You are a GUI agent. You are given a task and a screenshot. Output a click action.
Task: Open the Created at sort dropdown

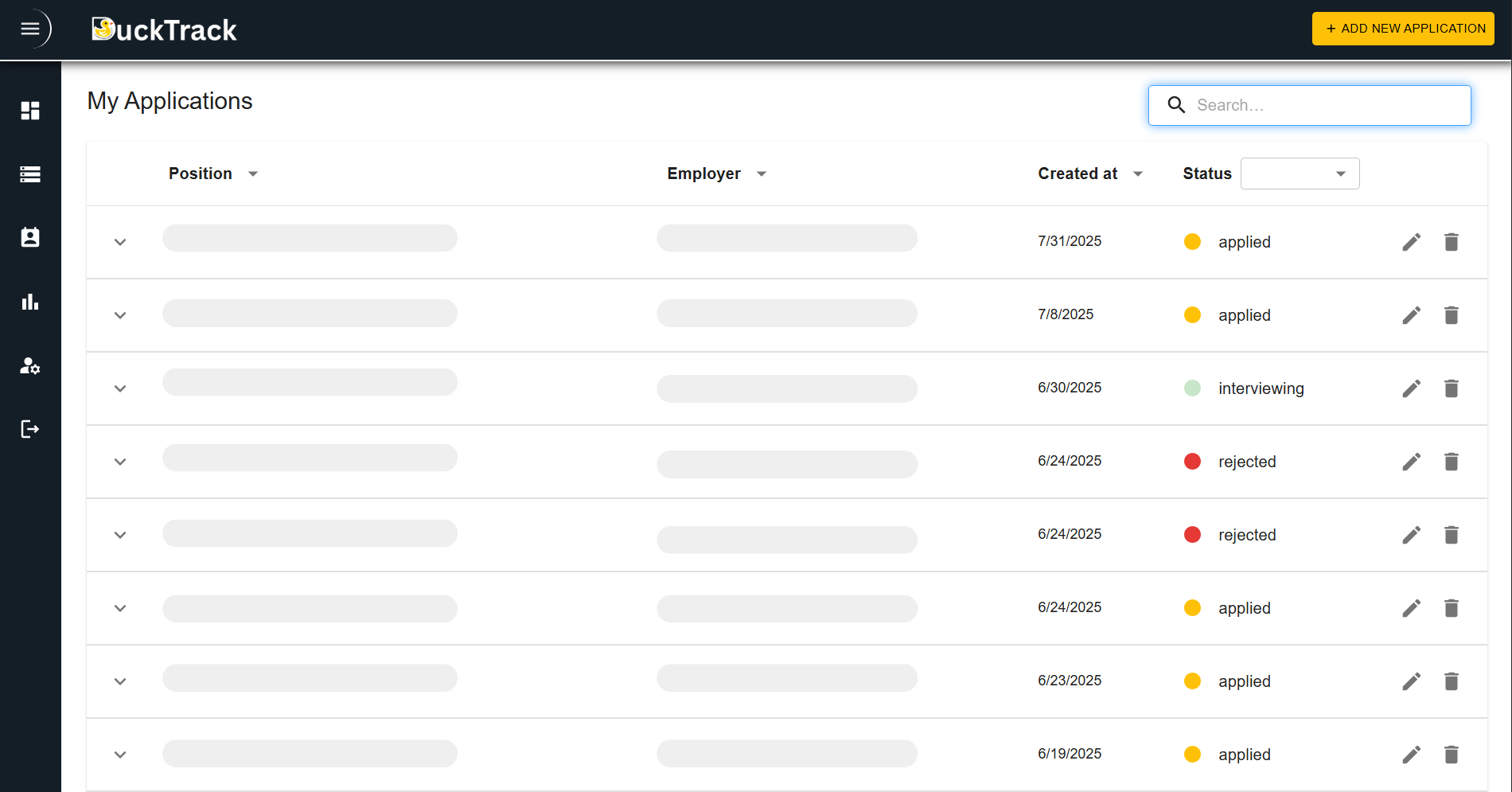pyautogui.click(x=1138, y=173)
